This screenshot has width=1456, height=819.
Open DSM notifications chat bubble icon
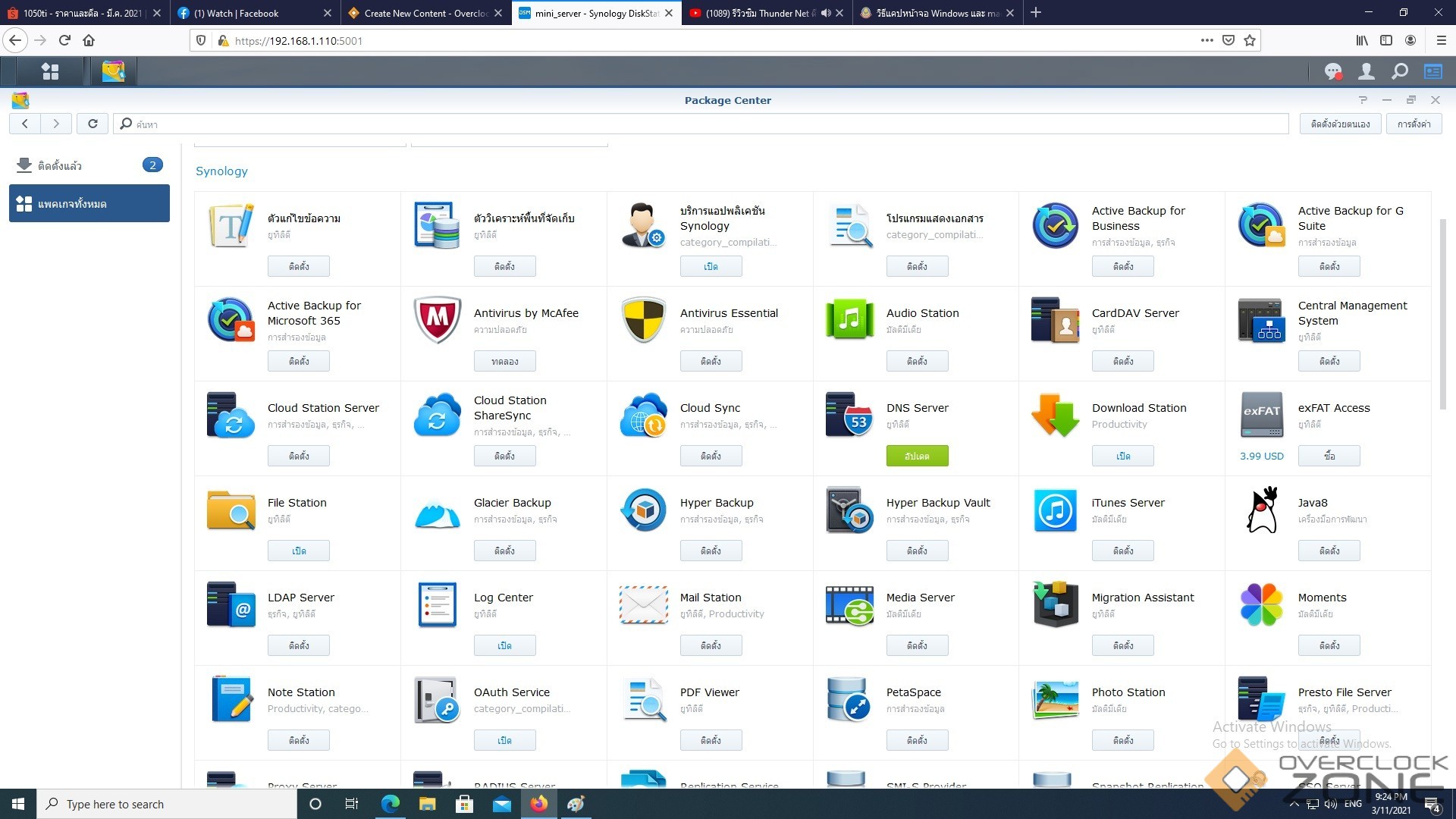pos(1332,71)
